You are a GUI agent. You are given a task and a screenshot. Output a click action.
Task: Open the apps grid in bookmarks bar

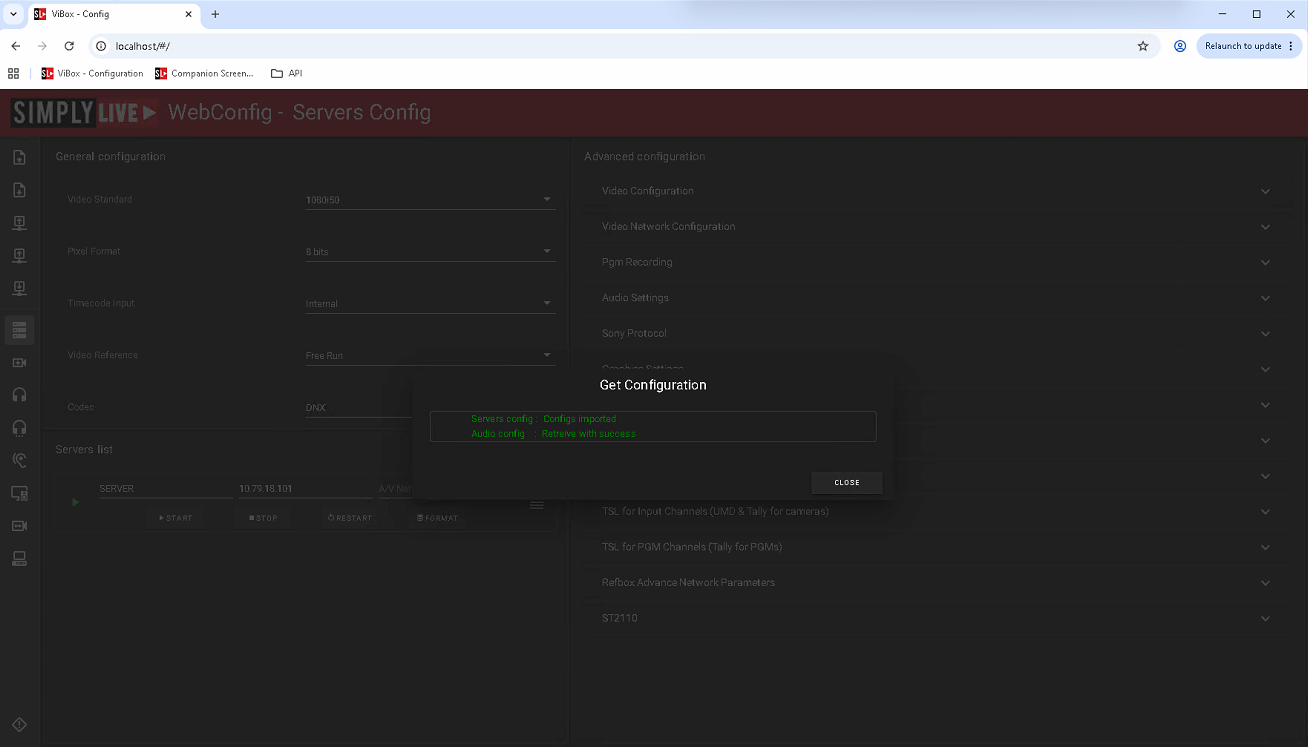click(x=14, y=73)
